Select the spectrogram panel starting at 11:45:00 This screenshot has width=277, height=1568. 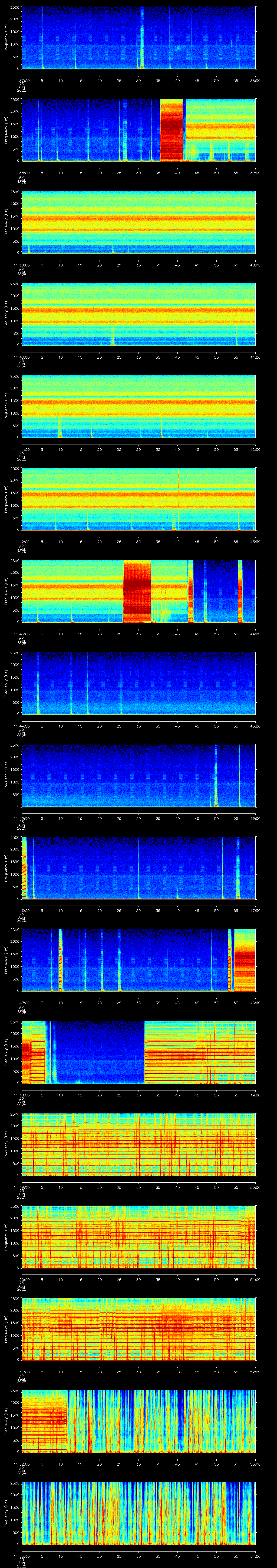tap(138, 775)
